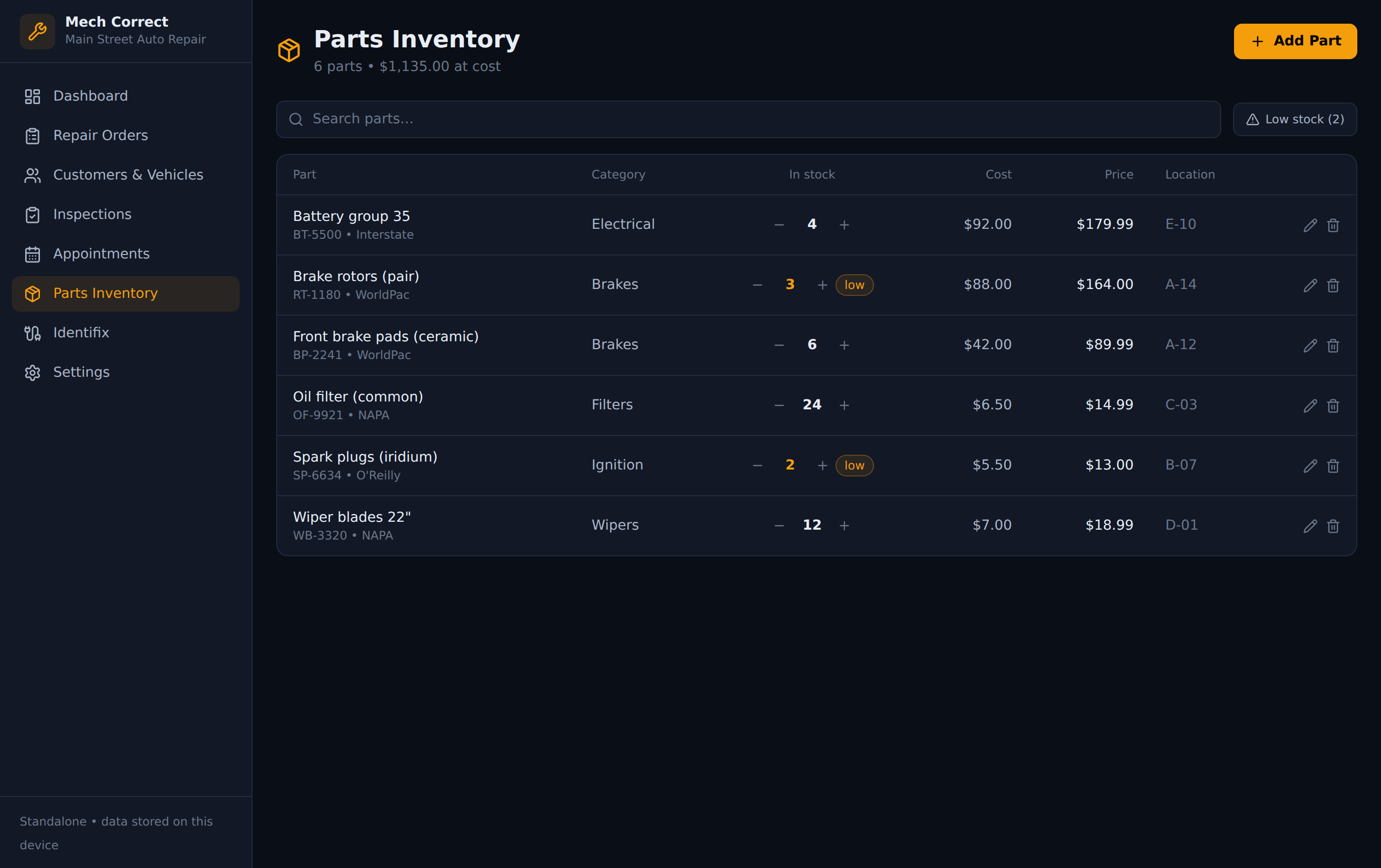Increase Brake rotors stock count

(x=822, y=285)
